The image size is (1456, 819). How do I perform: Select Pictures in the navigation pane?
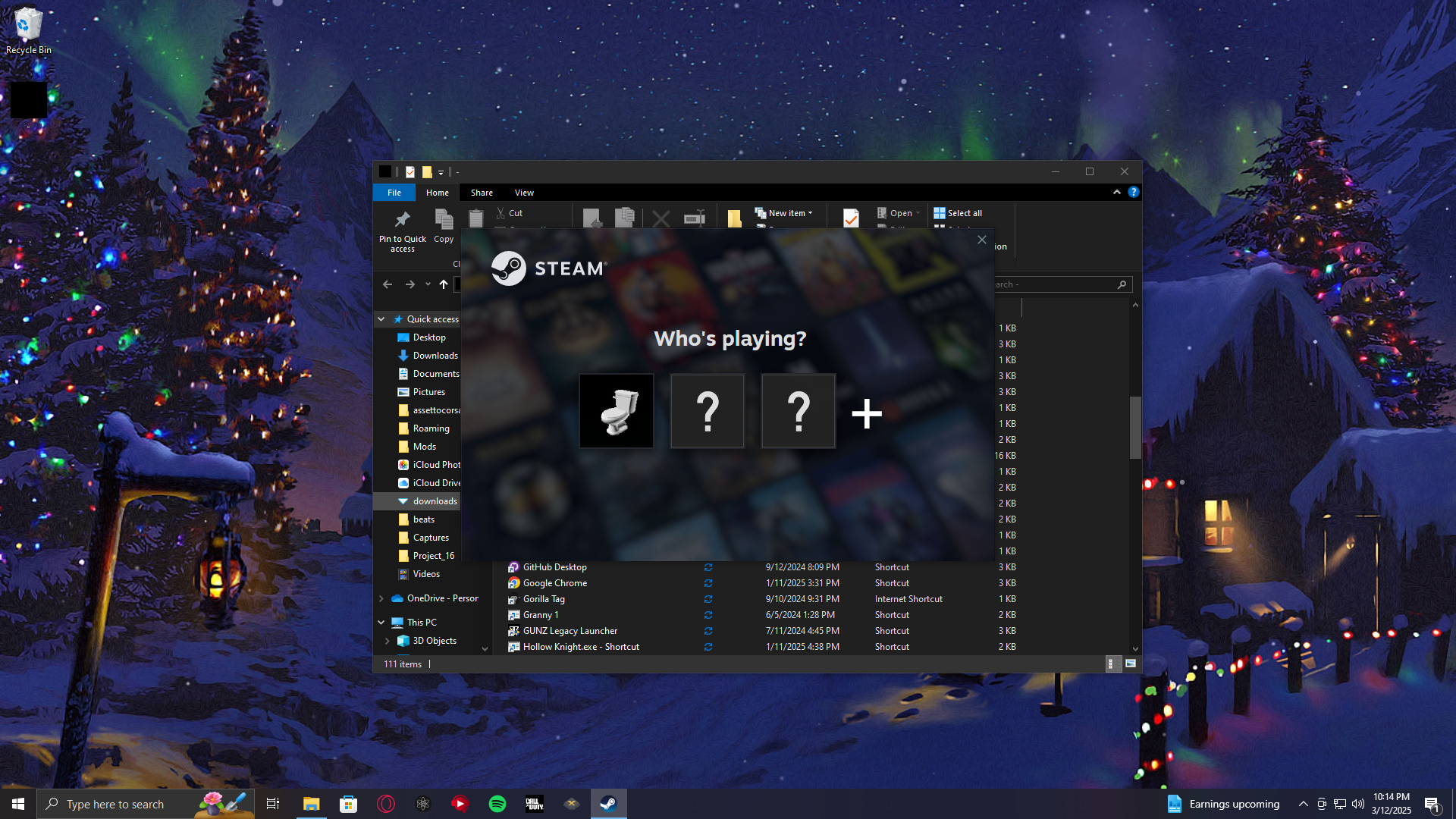pyautogui.click(x=428, y=392)
